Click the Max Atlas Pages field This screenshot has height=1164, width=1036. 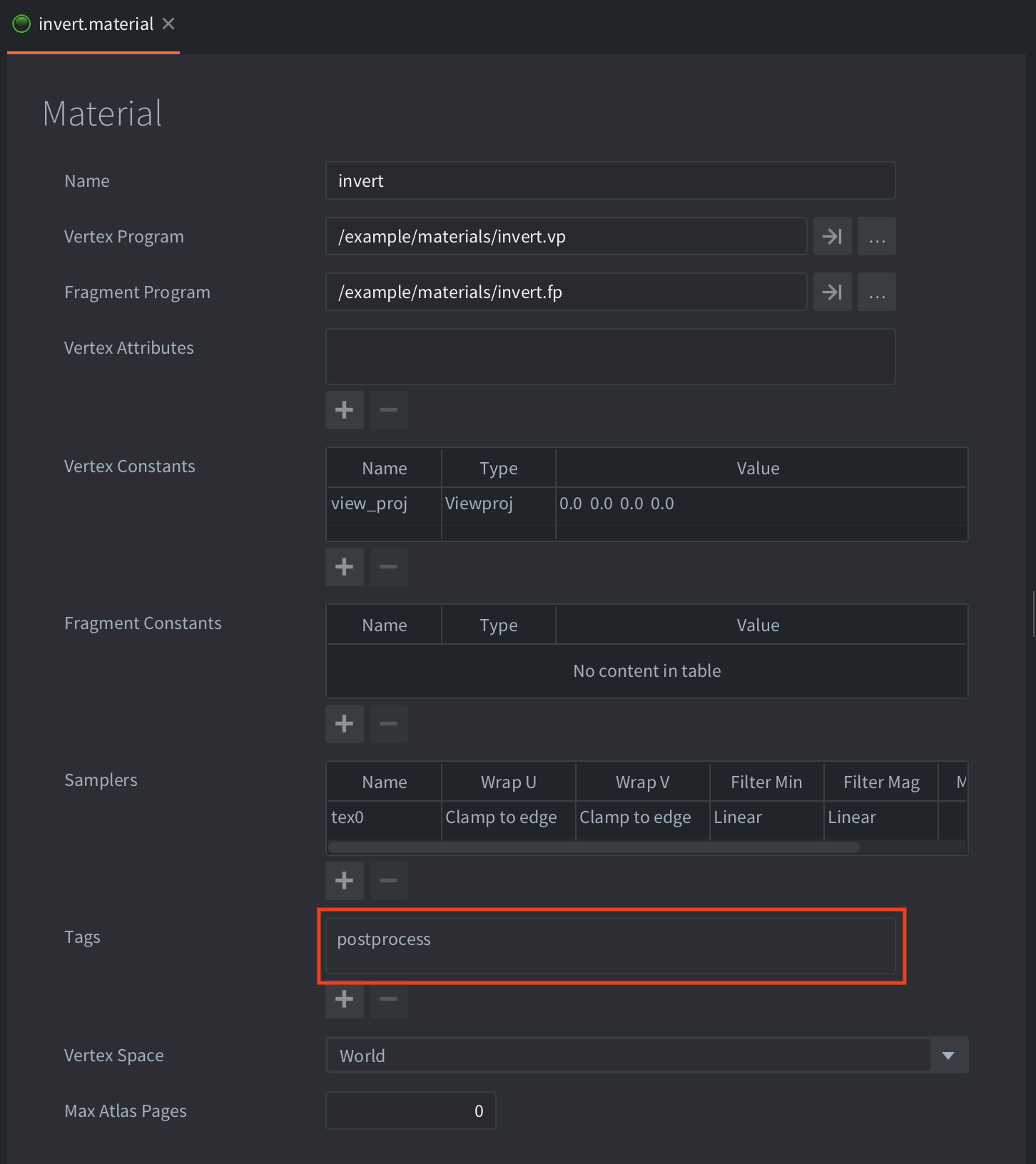click(410, 1111)
